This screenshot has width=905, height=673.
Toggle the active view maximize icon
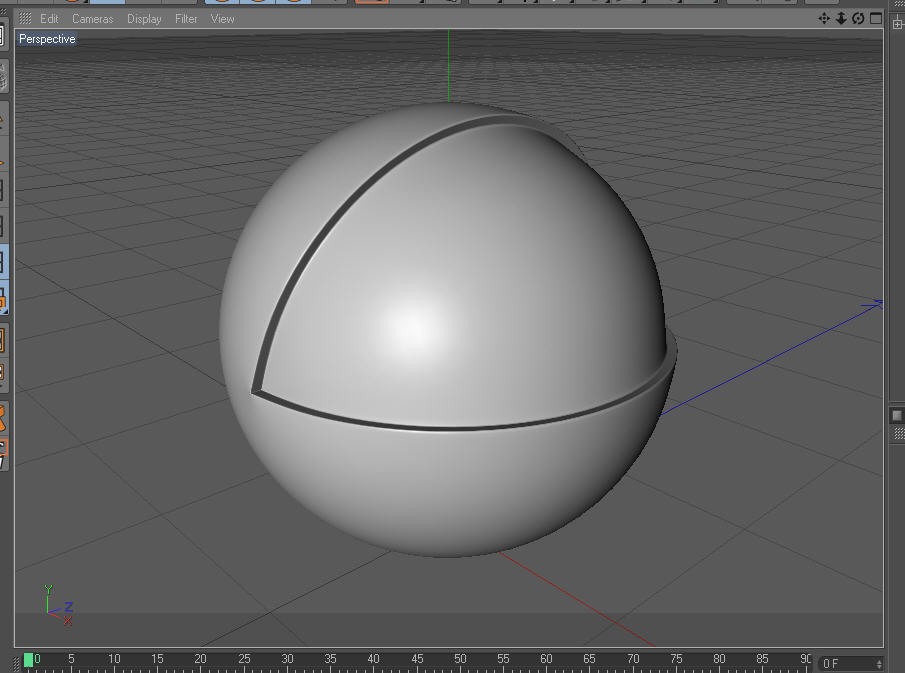(x=876, y=18)
